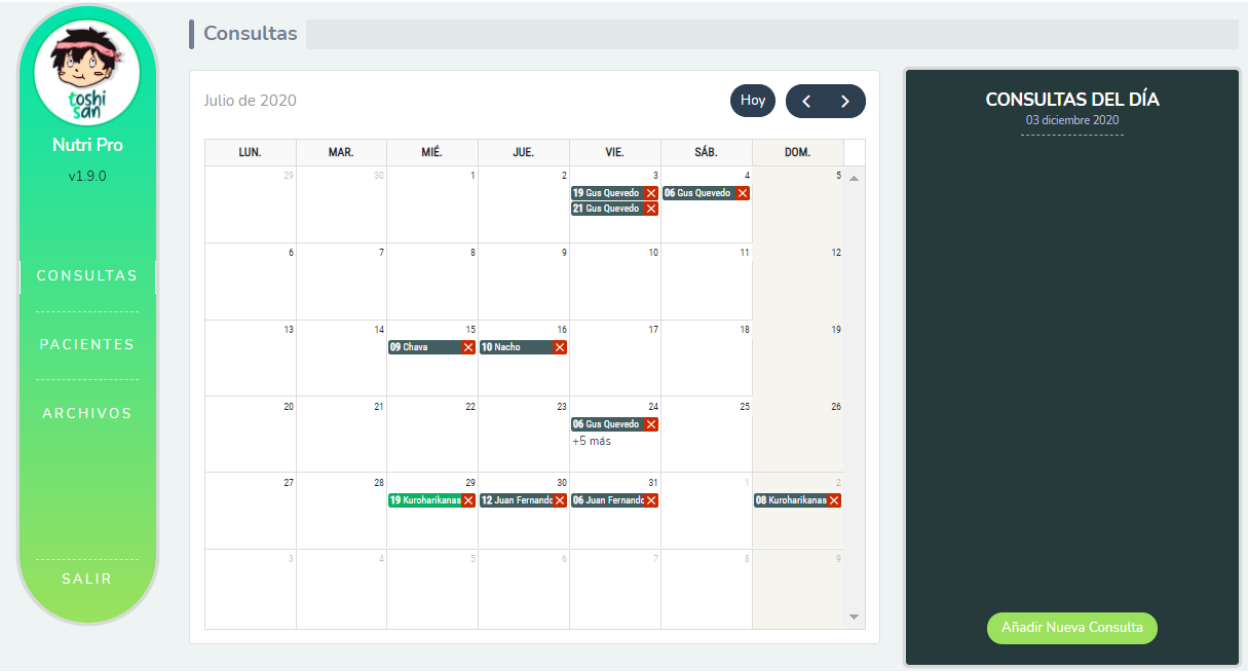The height and width of the screenshot is (672, 1249).
Task: Select Consultas in the sidebar
Action: pos(87,275)
